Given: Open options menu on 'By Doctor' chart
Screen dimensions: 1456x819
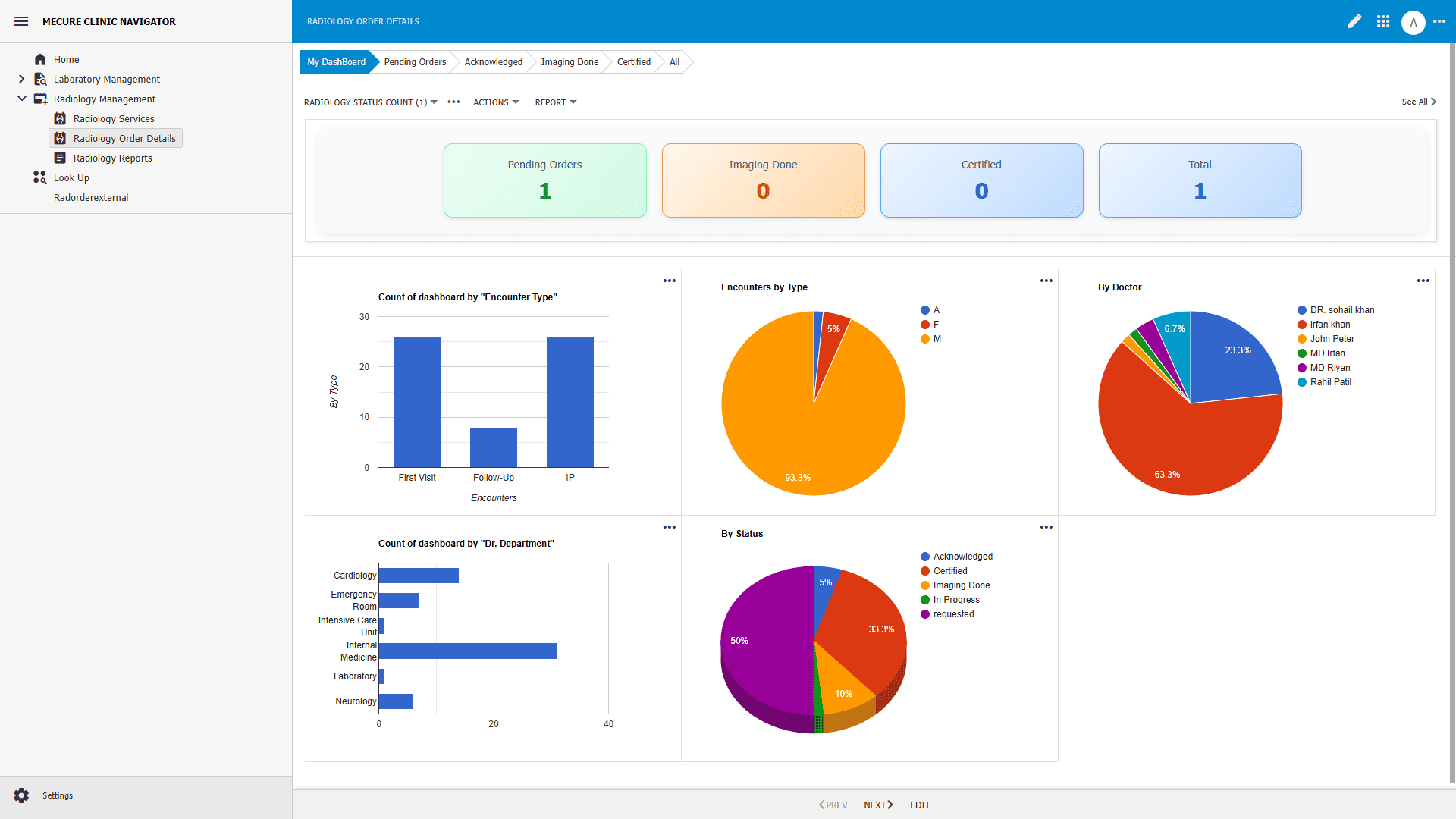Looking at the screenshot, I should (1423, 281).
